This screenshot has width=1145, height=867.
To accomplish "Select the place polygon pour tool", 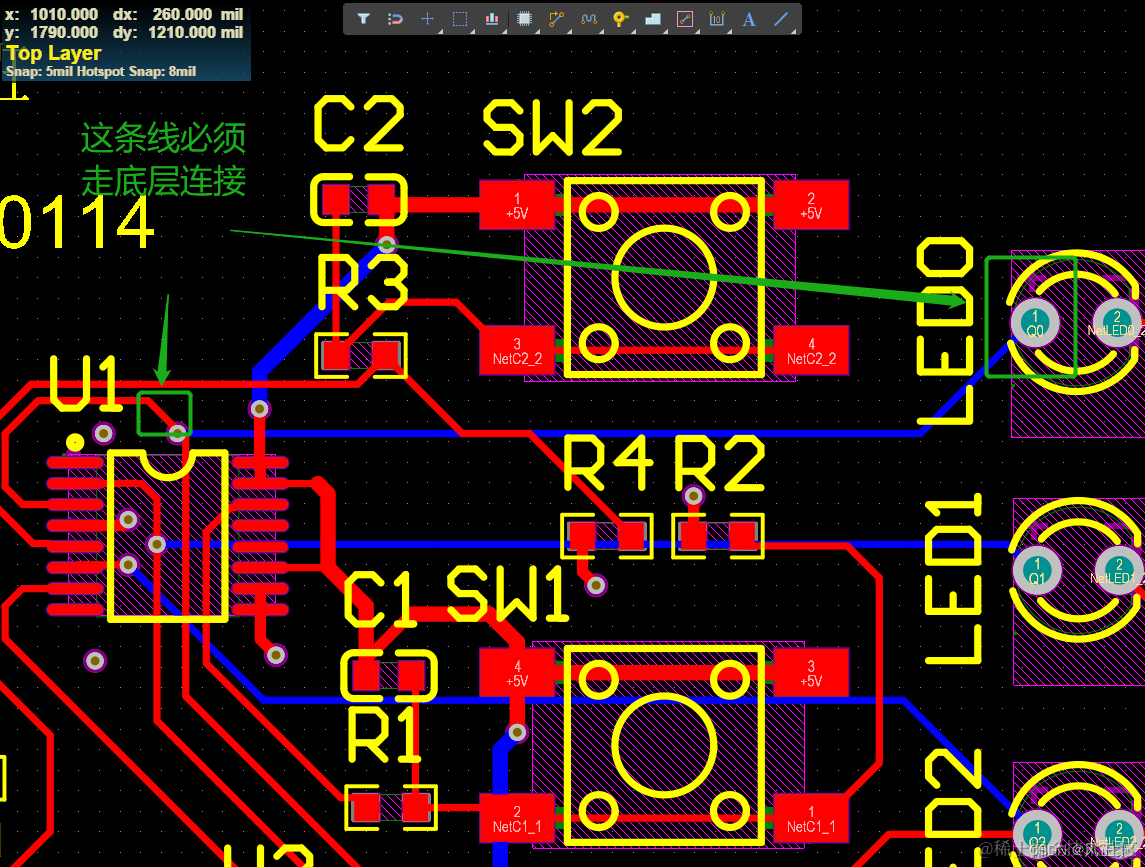I will pos(653,19).
